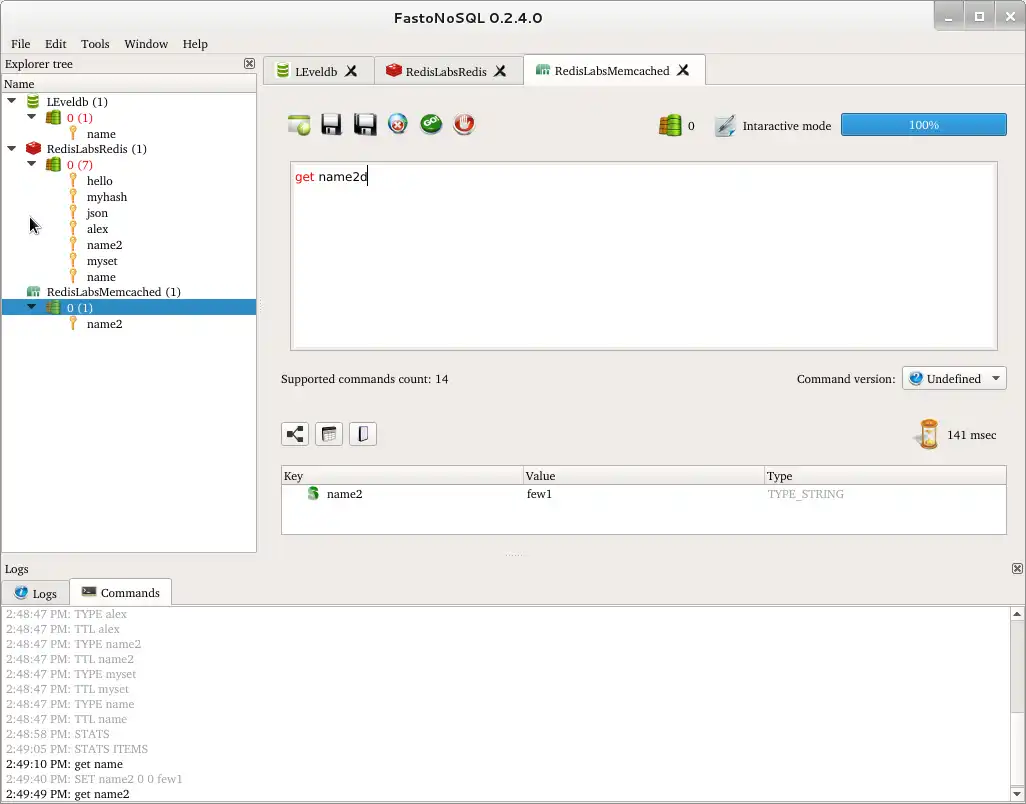Switch output to text view icon
Image resolution: width=1026 pixels, height=804 pixels.
(363, 434)
